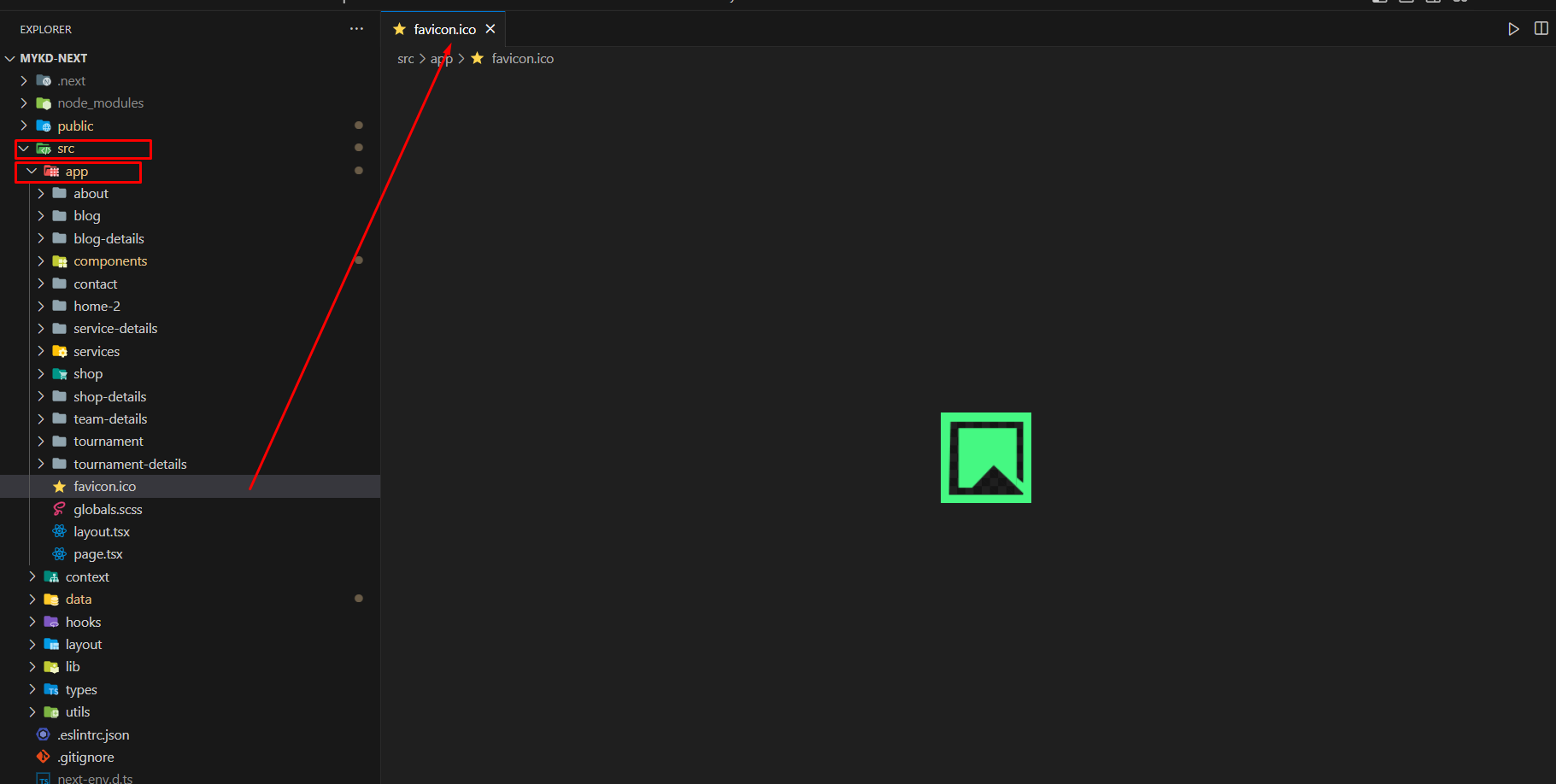Image resolution: width=1556 pixels, height=784 pixels.
Task: Click the hooks folder icon
Action: coord(51,622)
